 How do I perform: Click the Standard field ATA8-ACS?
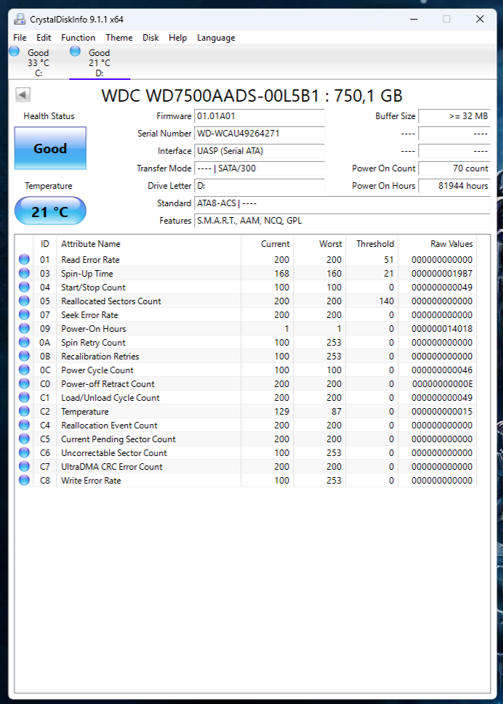[x=342, y=203]
